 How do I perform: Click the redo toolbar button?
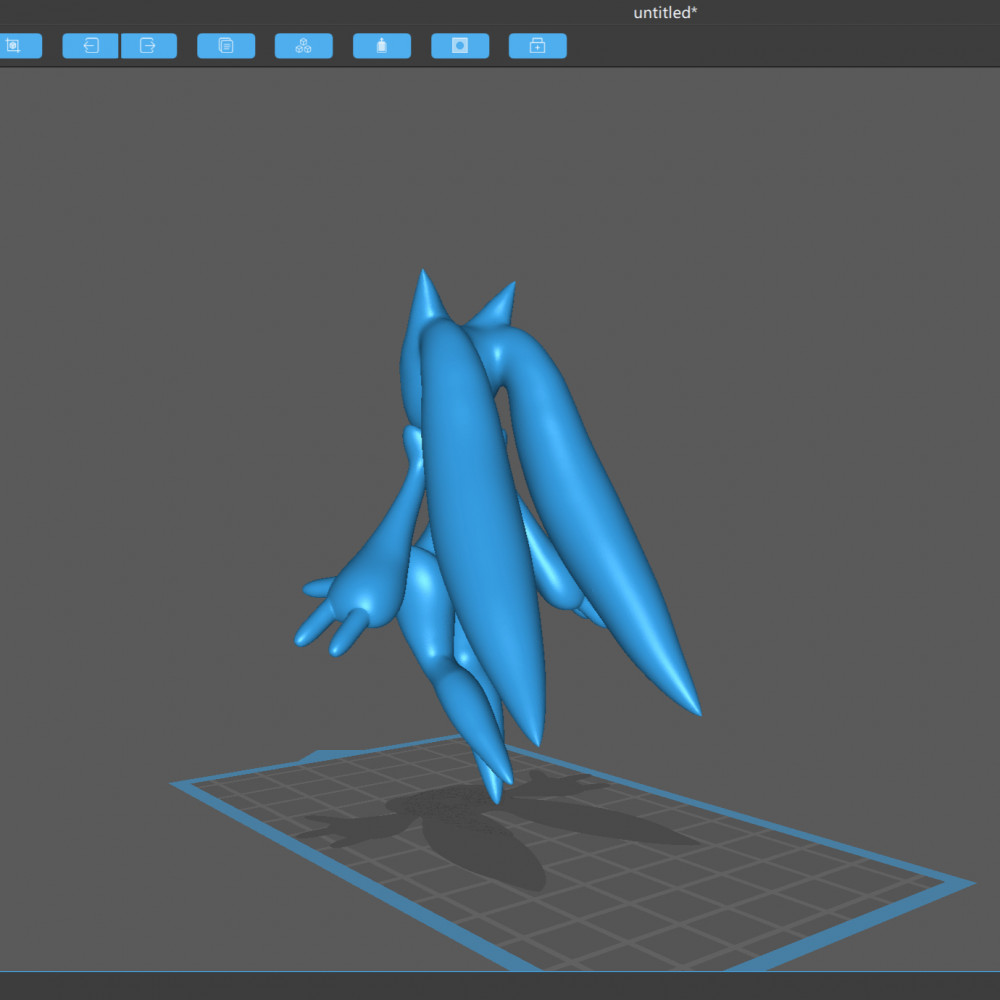point(149,46)
